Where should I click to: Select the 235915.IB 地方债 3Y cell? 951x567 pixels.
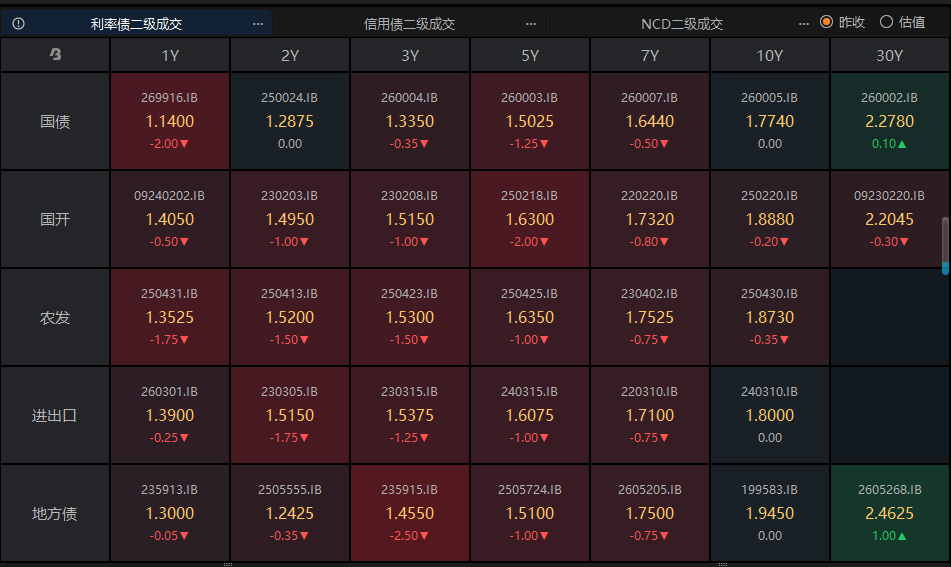410,513
